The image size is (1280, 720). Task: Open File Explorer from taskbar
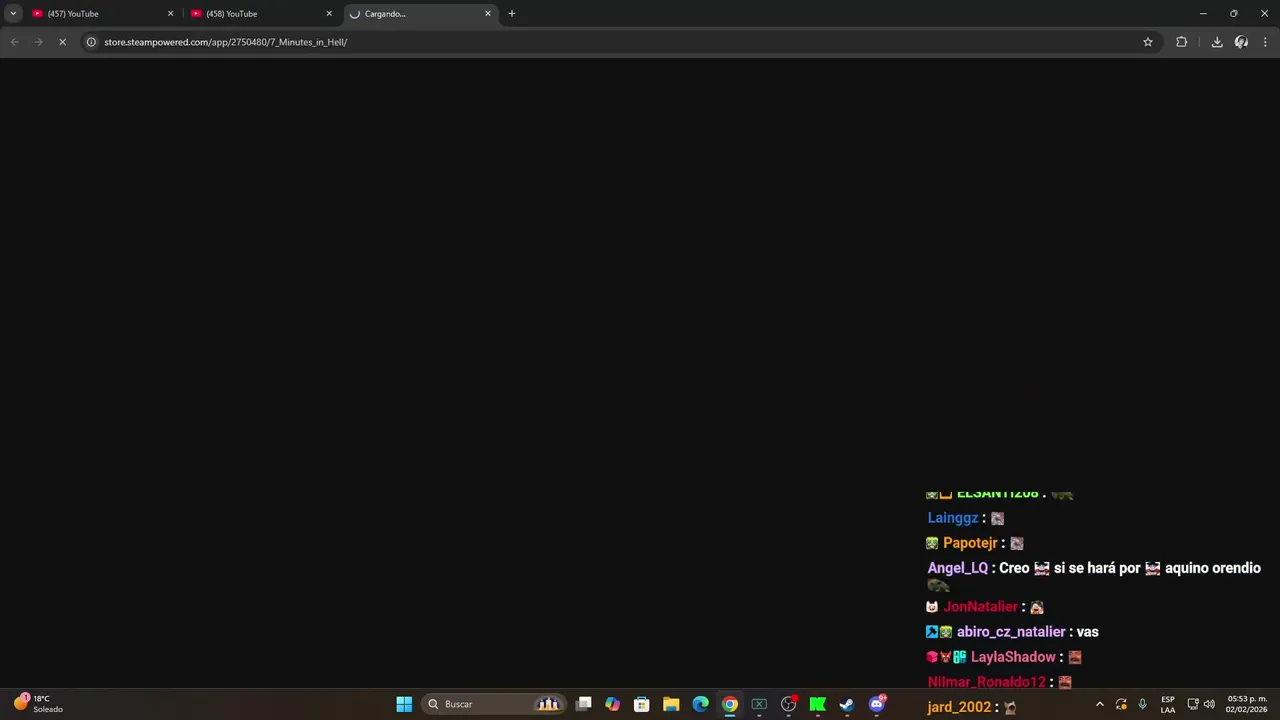tap(671, 704)
